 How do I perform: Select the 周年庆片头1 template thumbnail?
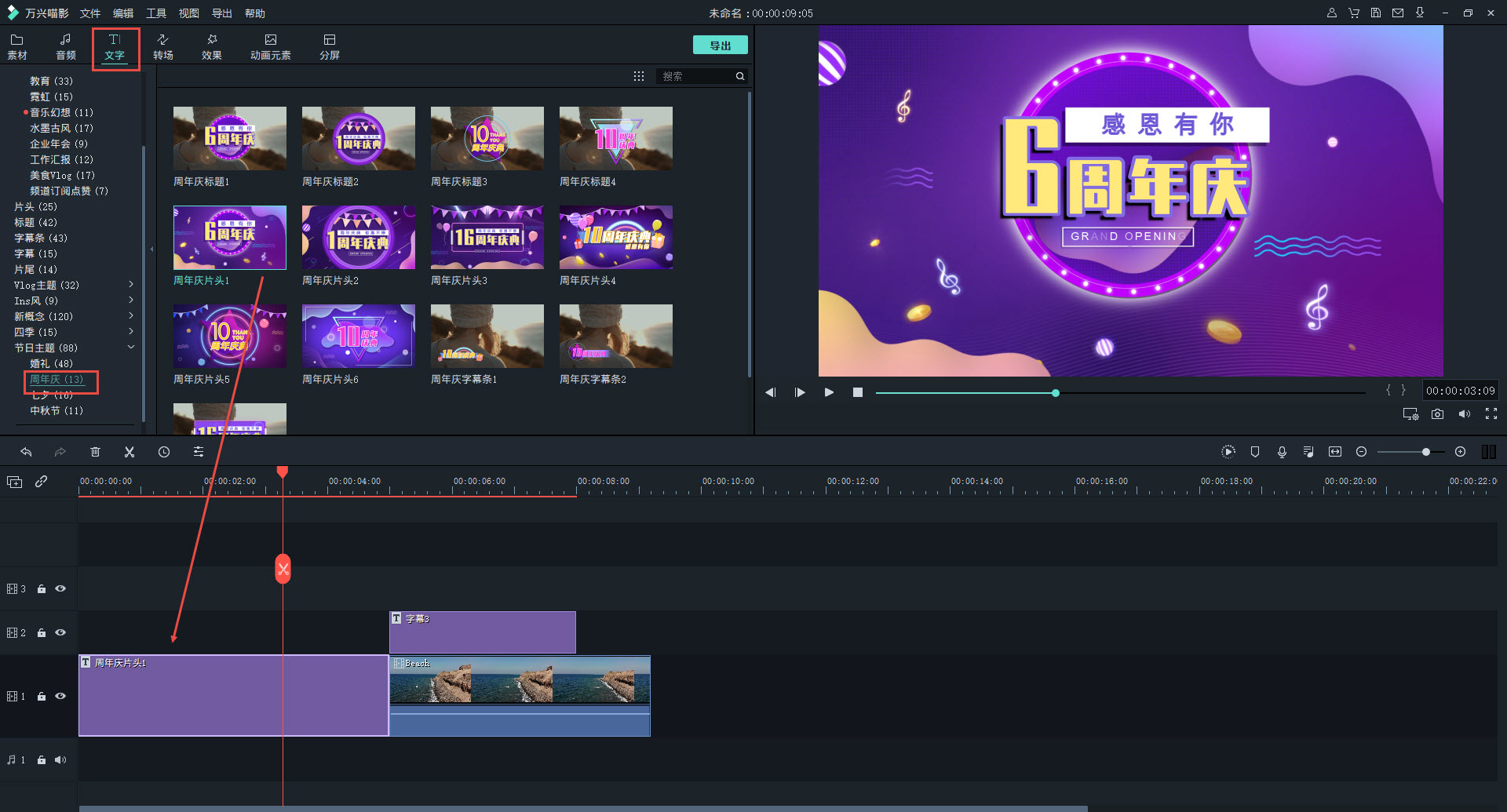point(229,237)
